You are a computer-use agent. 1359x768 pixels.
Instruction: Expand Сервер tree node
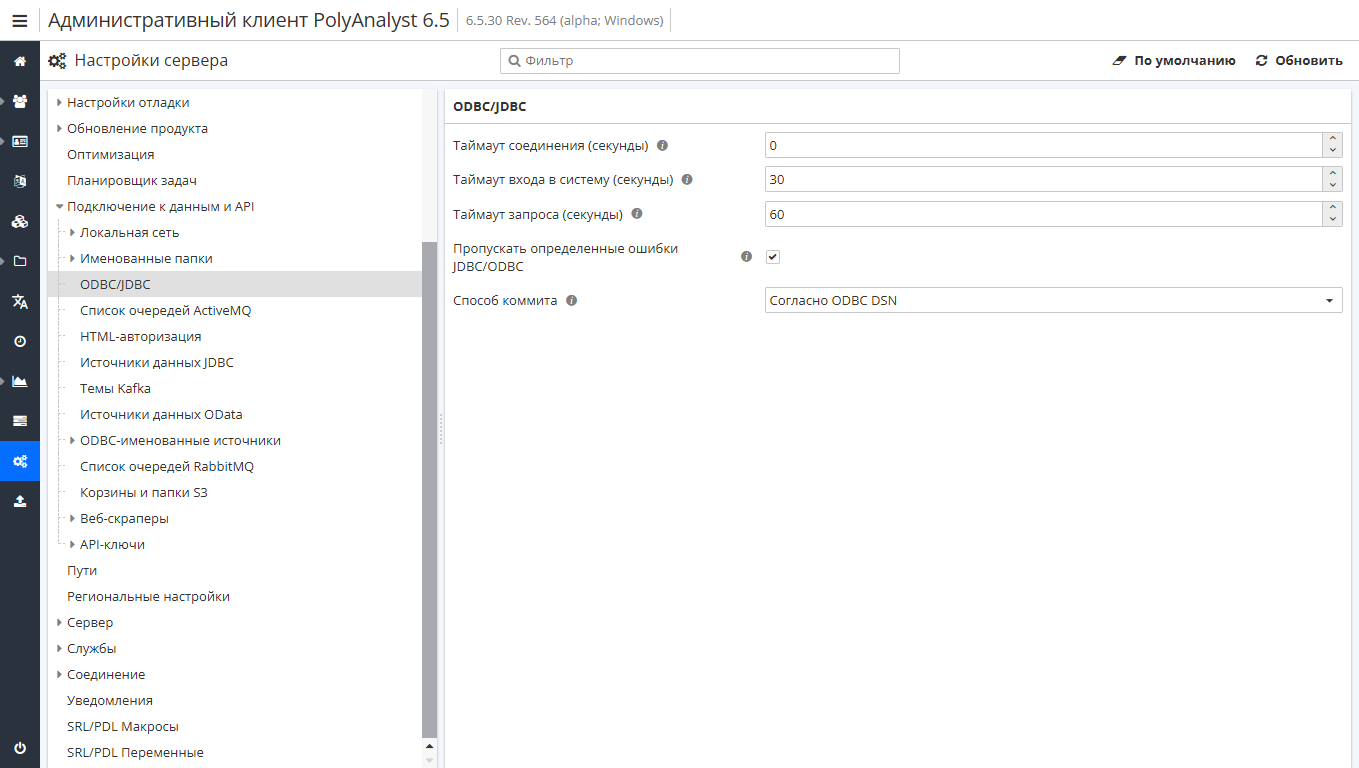click(60, 622)
